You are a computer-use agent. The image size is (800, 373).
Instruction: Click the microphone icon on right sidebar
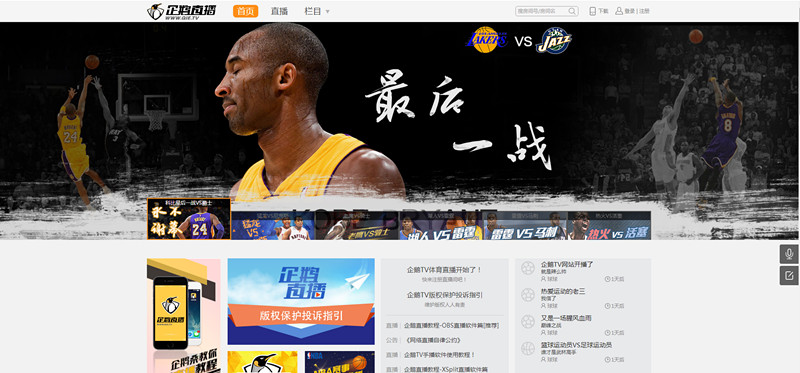789,254
